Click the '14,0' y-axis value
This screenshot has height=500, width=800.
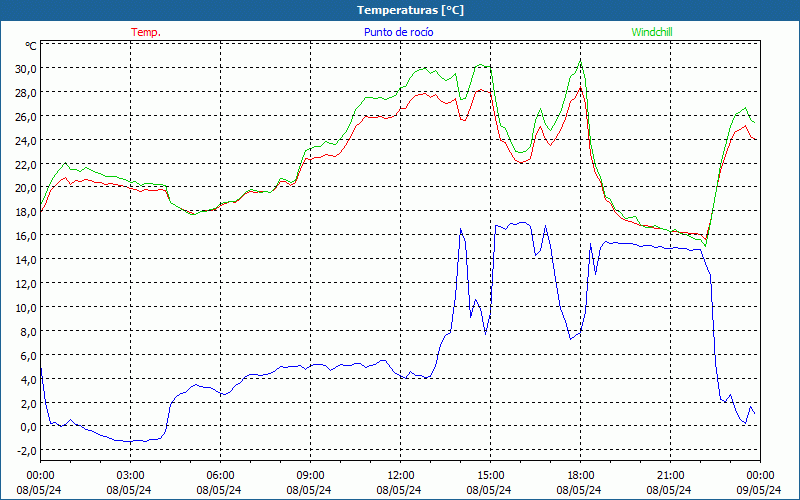(x=26, y=260)
